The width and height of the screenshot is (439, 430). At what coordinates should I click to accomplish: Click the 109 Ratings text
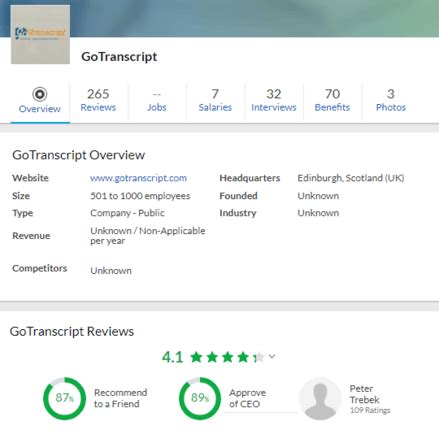click(370, 410)
